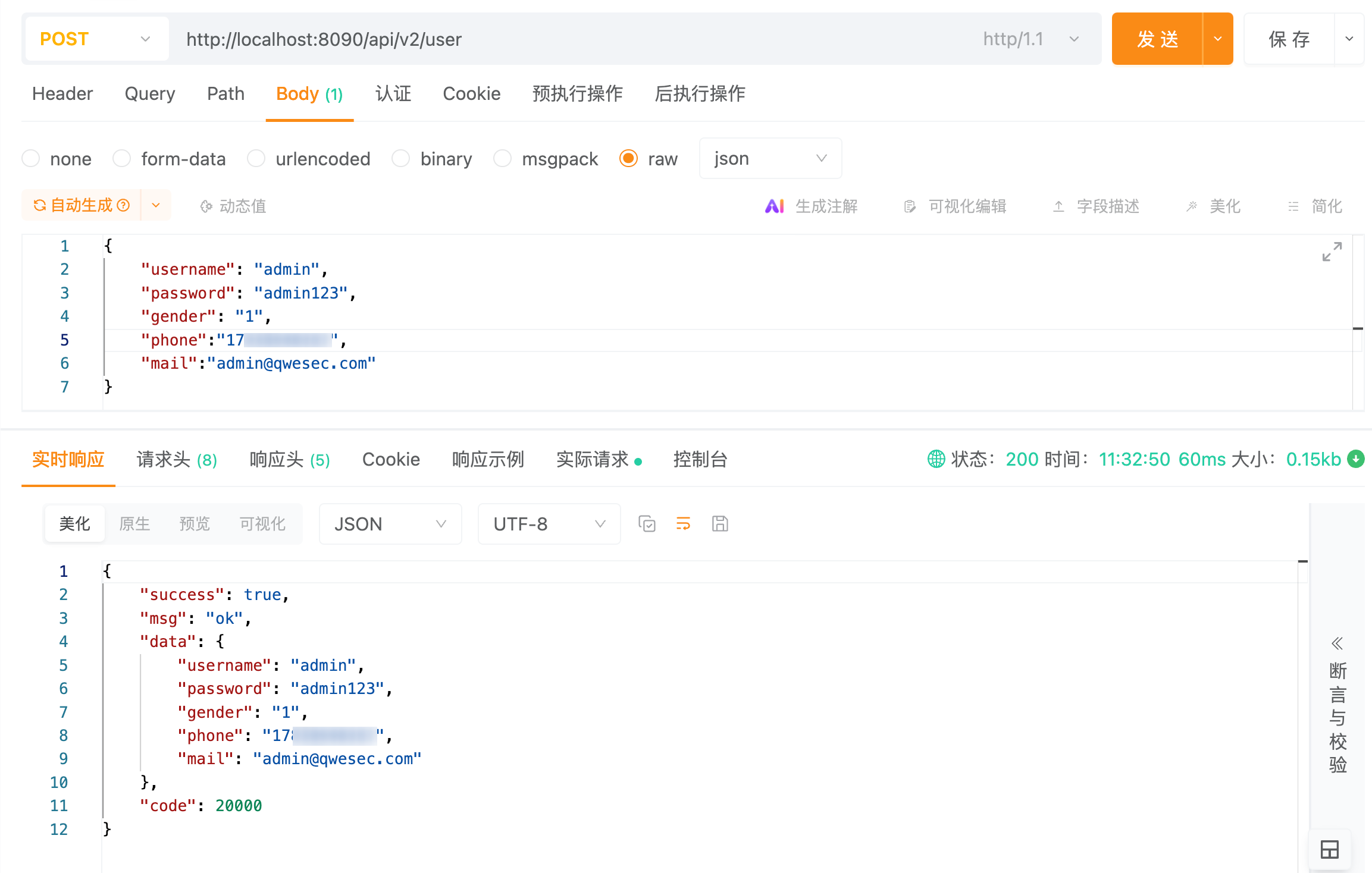The height and width of the screenshot is (873, 1372).
Task: Open the 响应示例 tab
Action: pyautogui.click(x=488, y=460)
